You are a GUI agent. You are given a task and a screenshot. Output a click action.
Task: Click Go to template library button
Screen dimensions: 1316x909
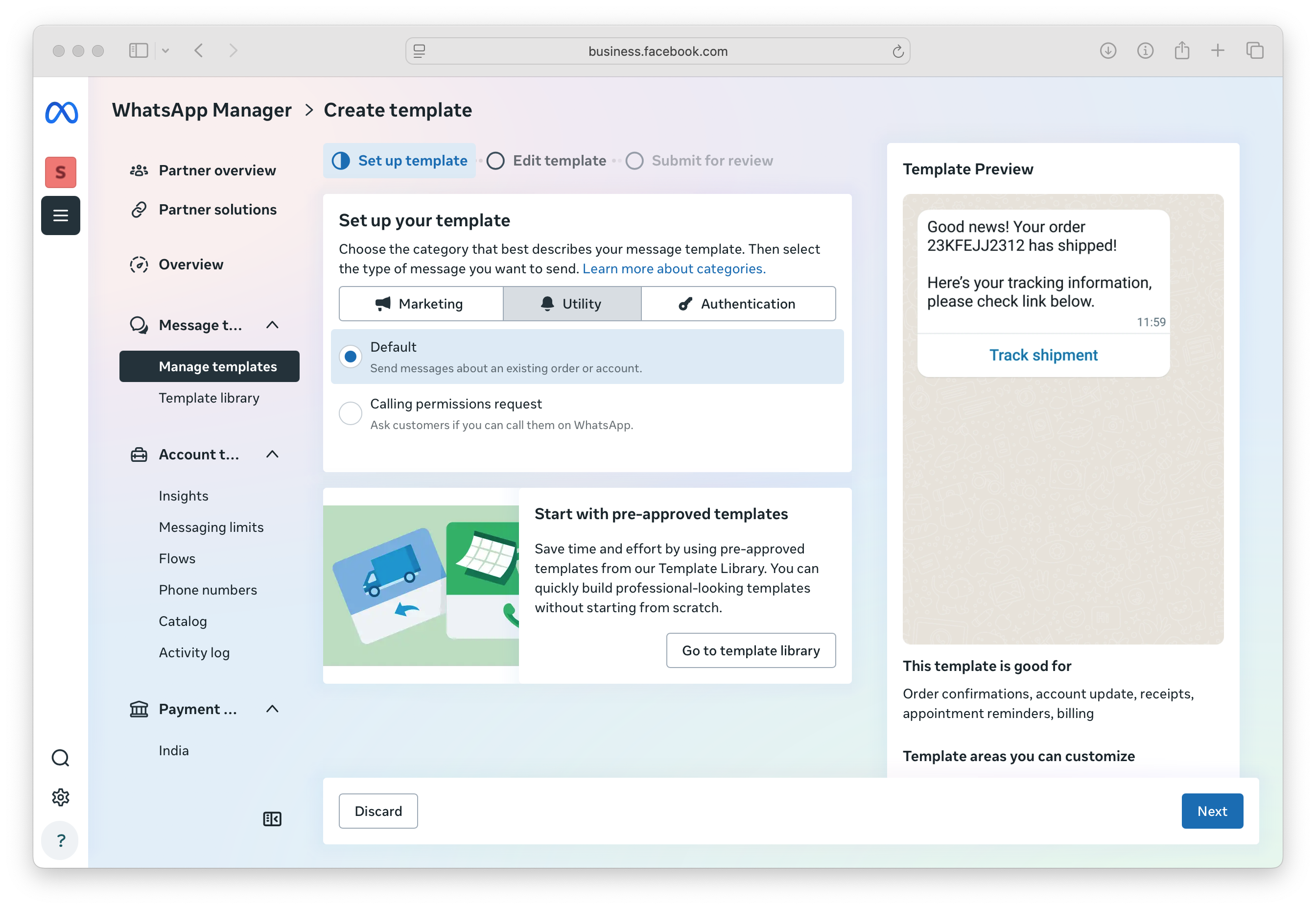[x=751, y=650]
